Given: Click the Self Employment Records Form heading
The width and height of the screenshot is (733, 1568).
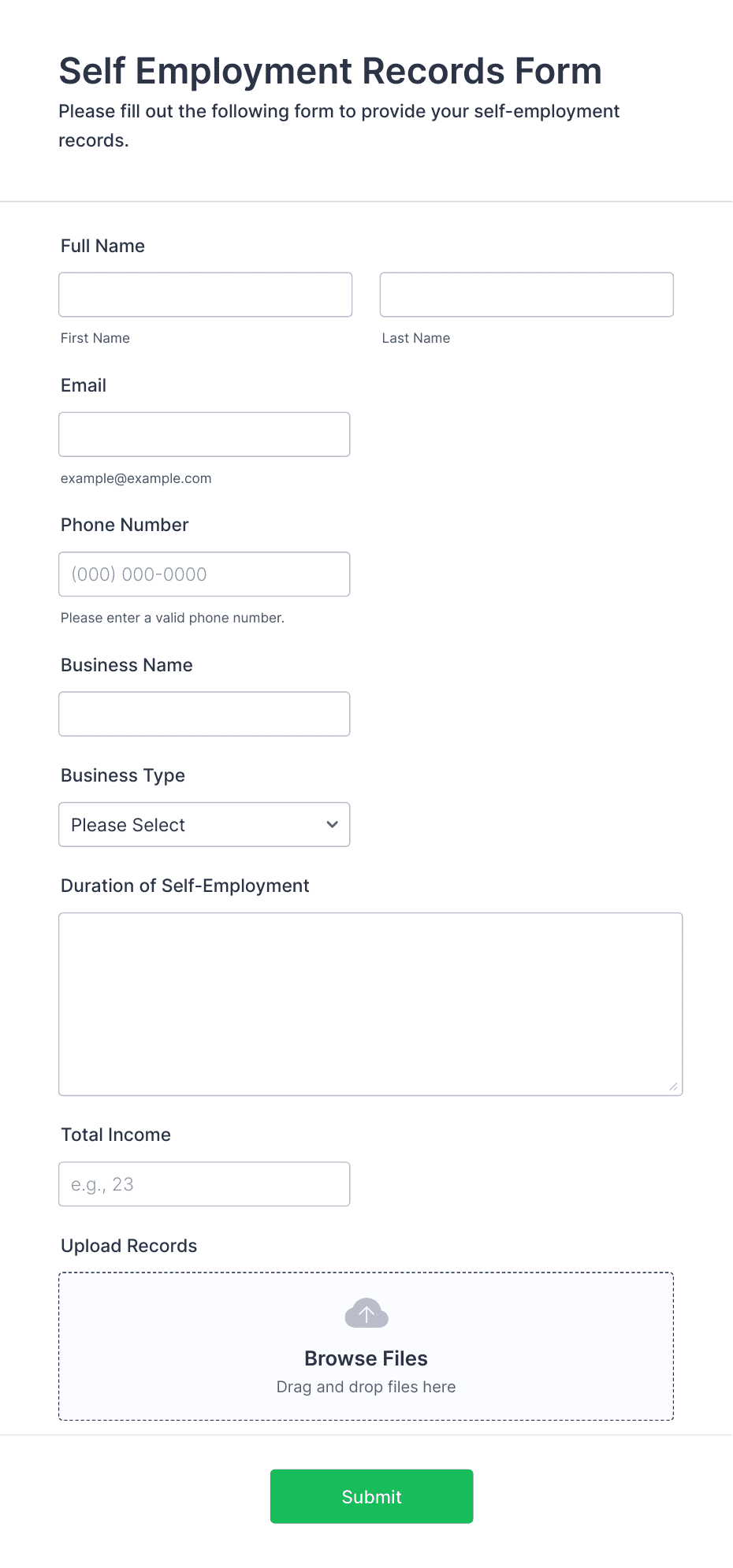Looking at the screenshot, I should (x=330, y=71).
